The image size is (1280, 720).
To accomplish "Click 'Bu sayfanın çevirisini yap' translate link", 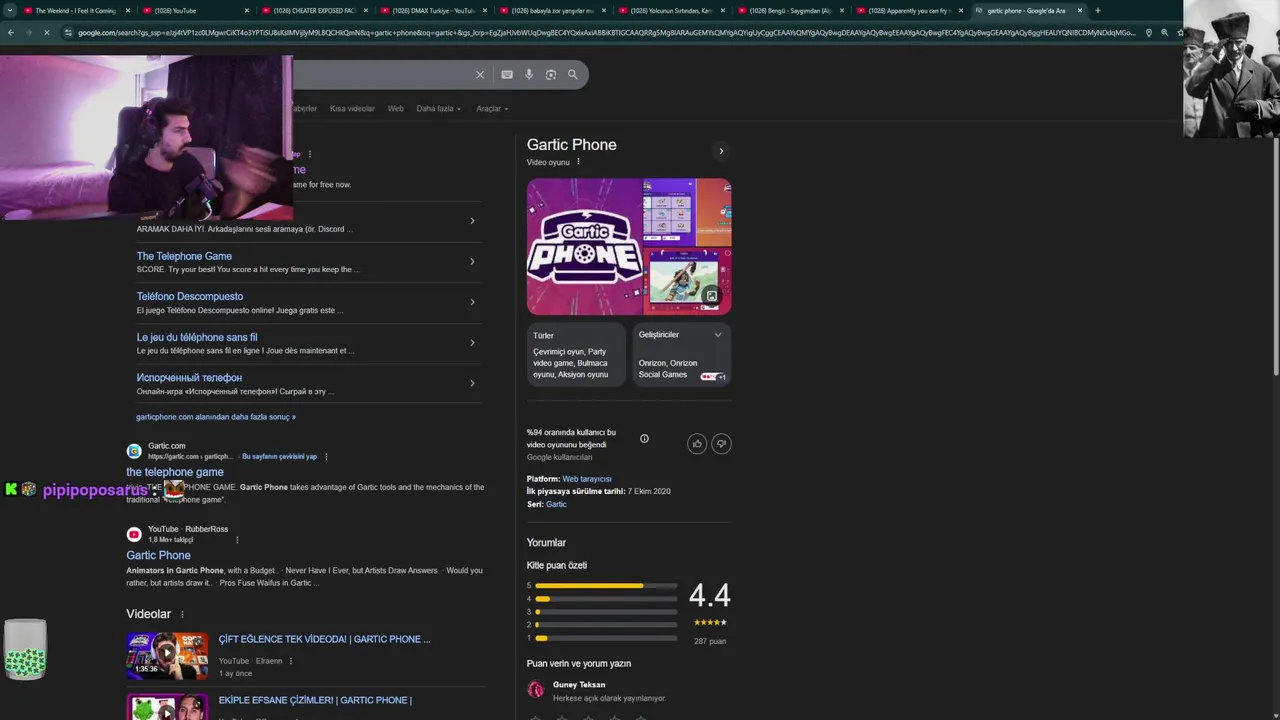I will point(279,457).
